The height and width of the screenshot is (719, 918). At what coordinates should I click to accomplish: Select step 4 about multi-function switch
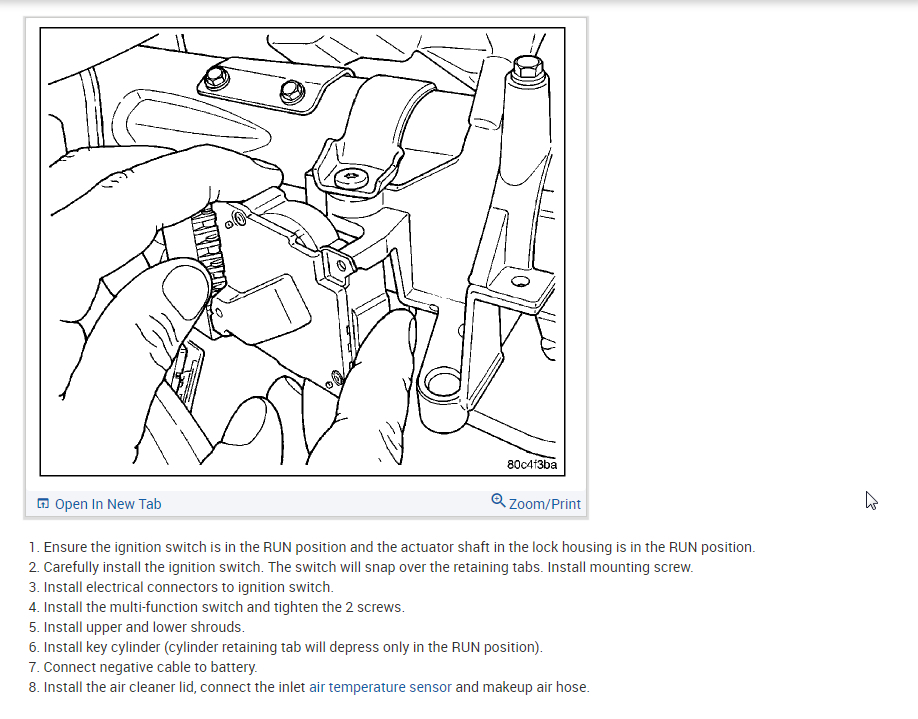(x=217, y=607)
